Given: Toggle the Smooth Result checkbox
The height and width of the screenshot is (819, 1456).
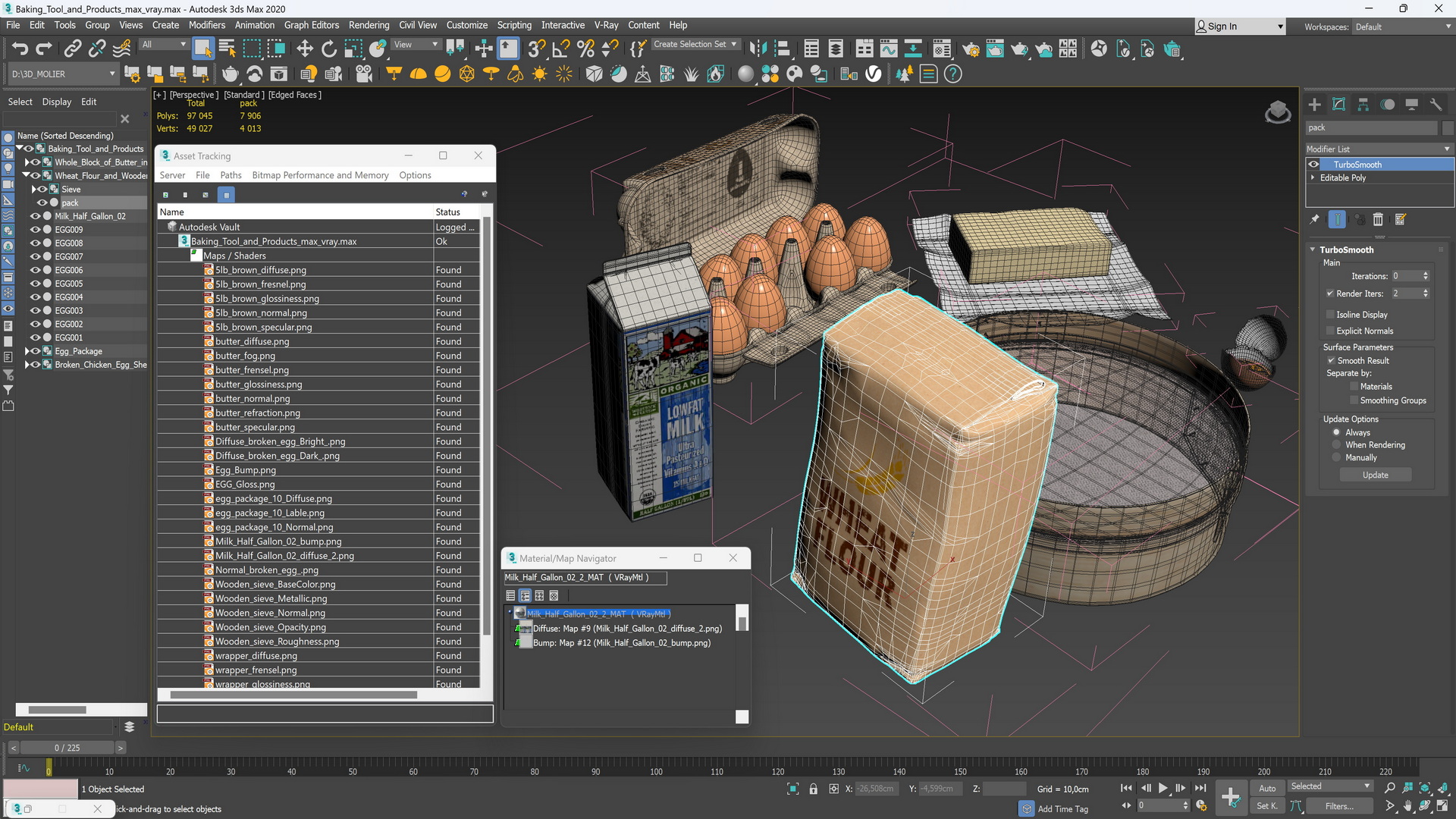Looking at the screenshot, I should coord(1331,360).
